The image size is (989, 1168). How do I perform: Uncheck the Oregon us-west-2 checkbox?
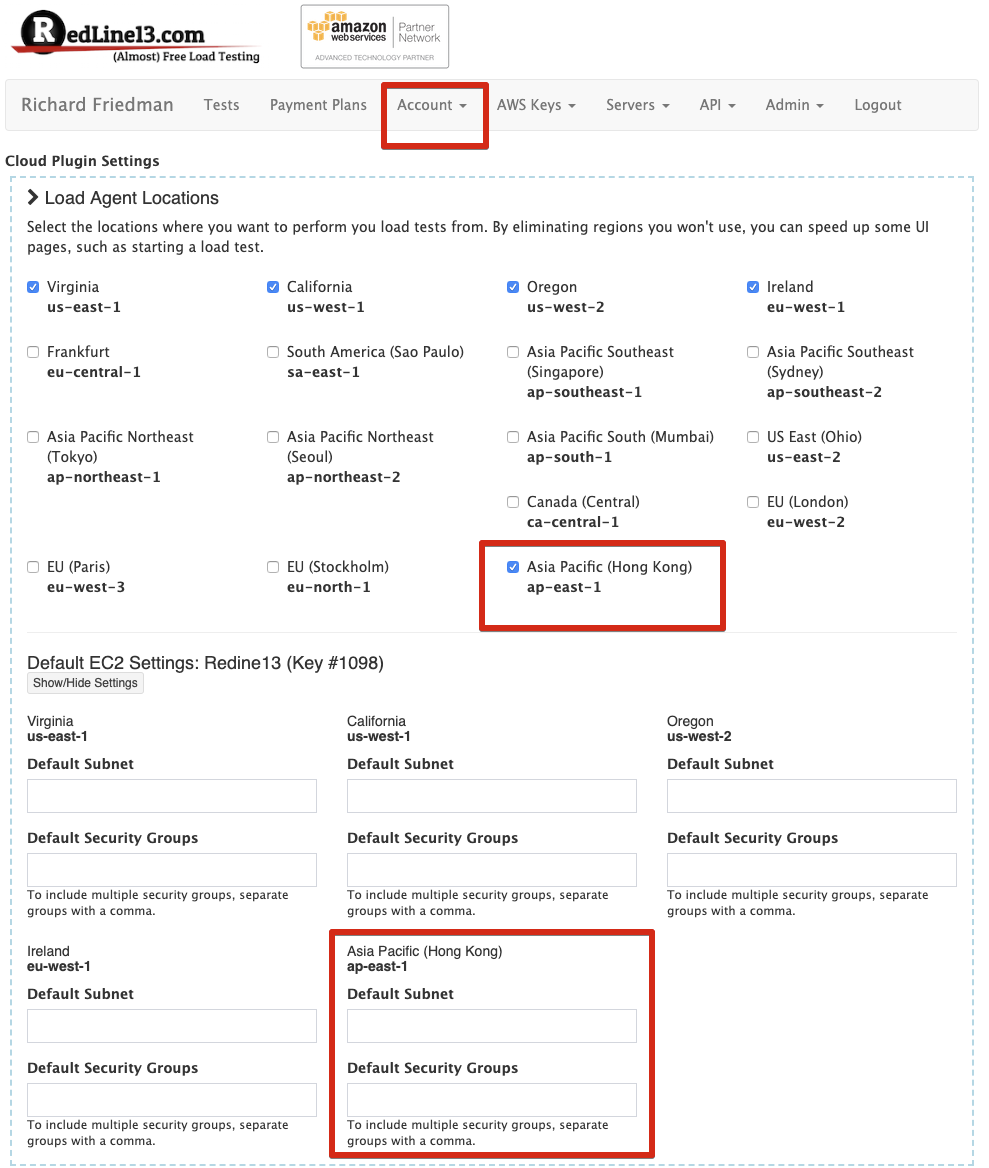pos(513,287)
